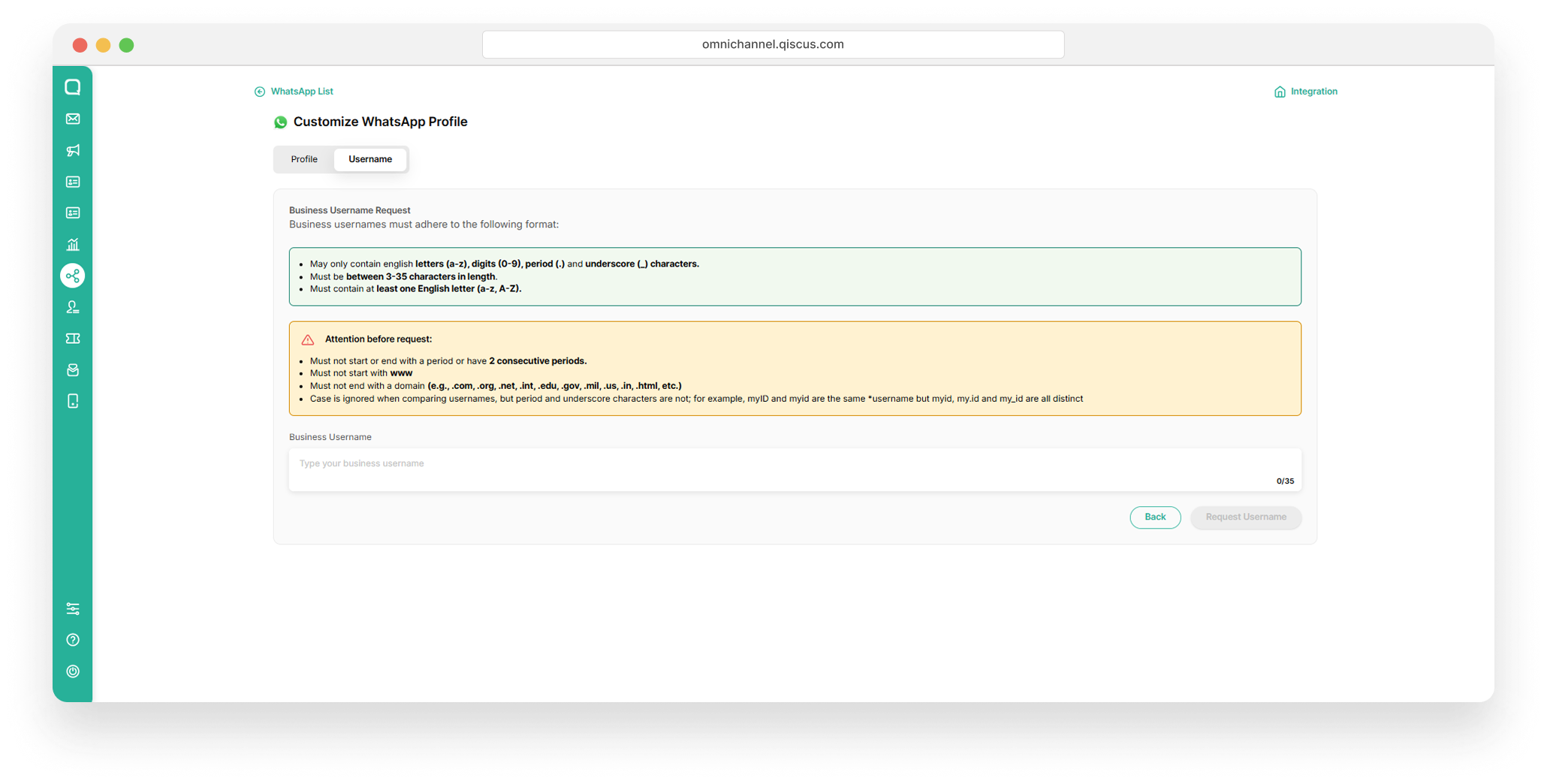
Task: Click the yellow window minimize button
Action: coord(104,45)
